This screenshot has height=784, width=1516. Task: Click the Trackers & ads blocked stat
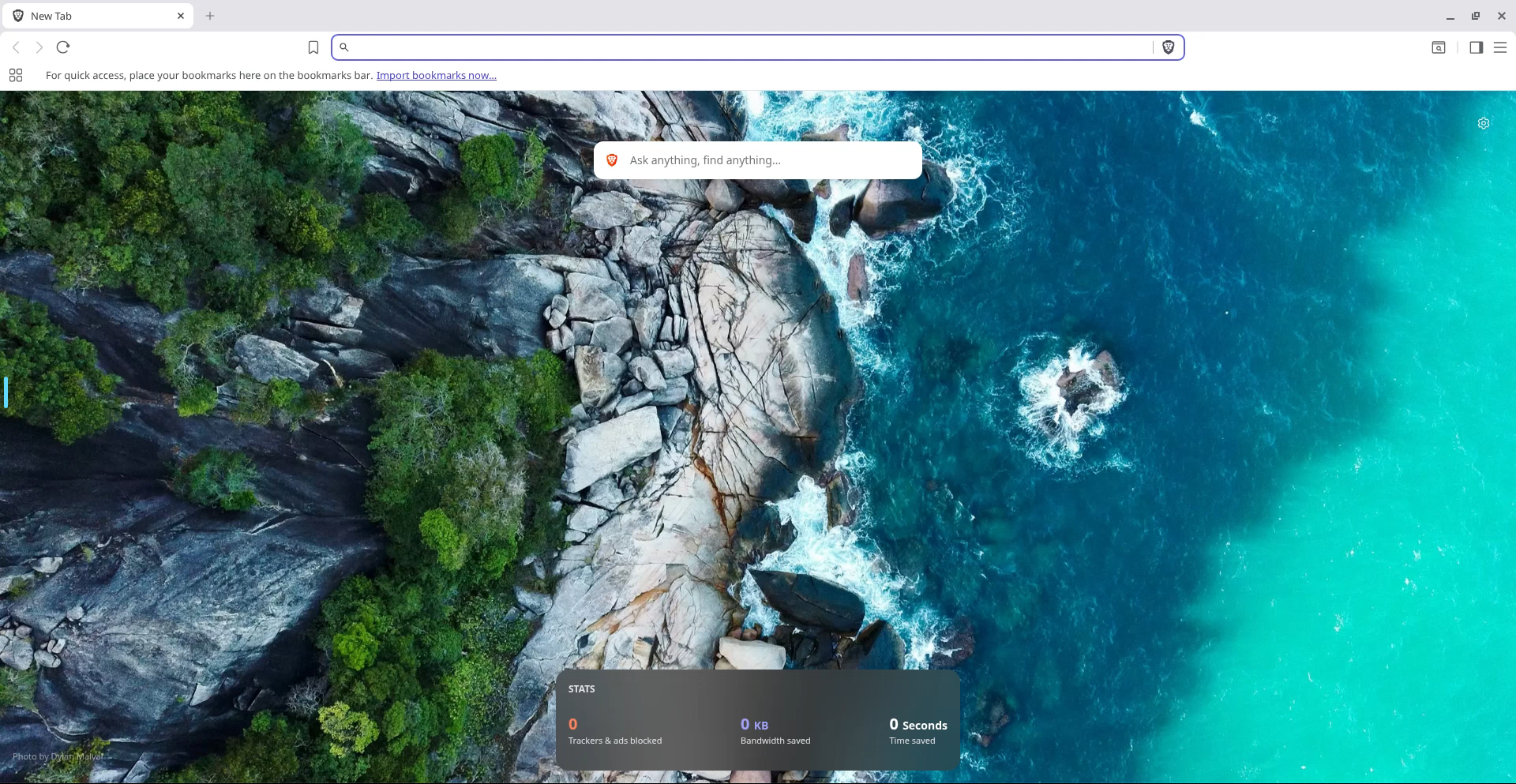pos(614,731)
